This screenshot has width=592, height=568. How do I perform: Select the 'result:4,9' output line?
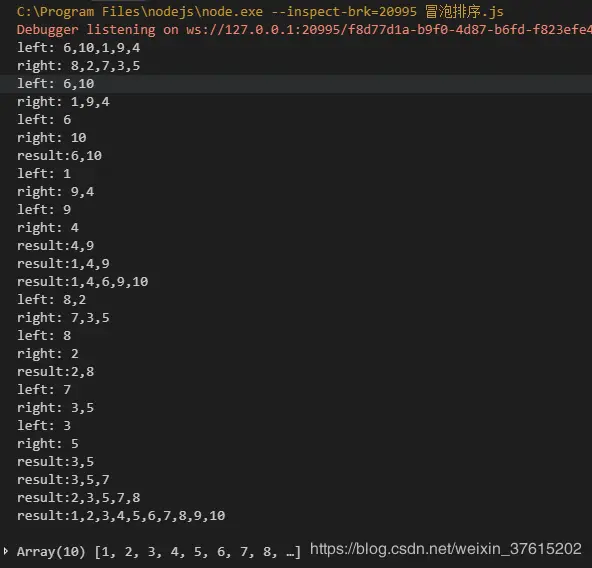56,245
